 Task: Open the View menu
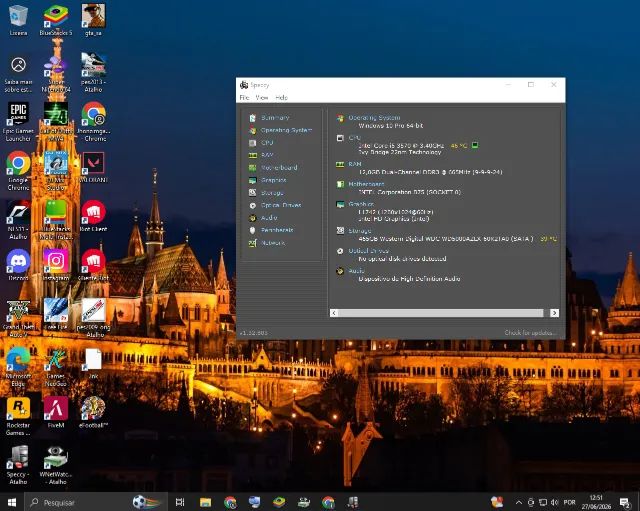tap(262, 98)
